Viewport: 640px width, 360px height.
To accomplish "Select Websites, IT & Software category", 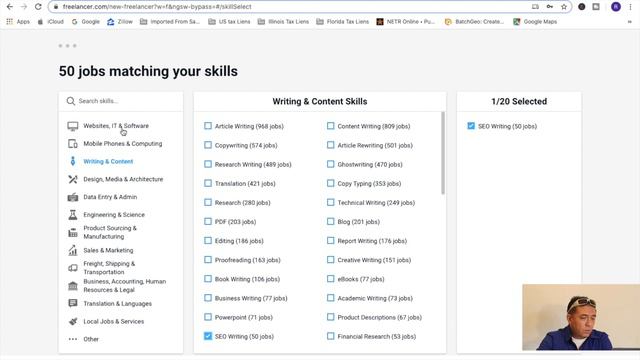I will [x=116, y=126].
